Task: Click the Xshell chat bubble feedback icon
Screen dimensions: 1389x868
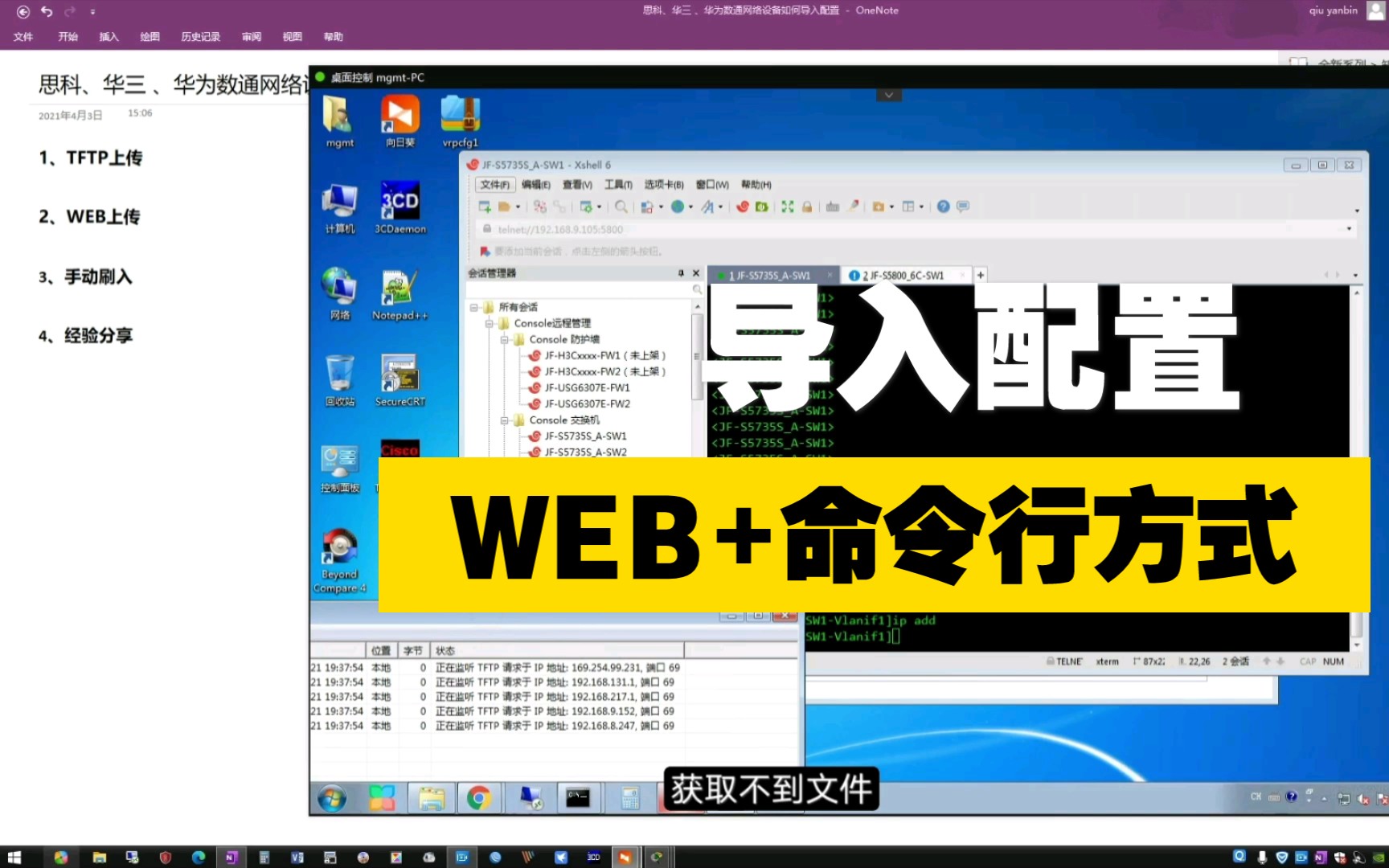Action: (963, 207)
